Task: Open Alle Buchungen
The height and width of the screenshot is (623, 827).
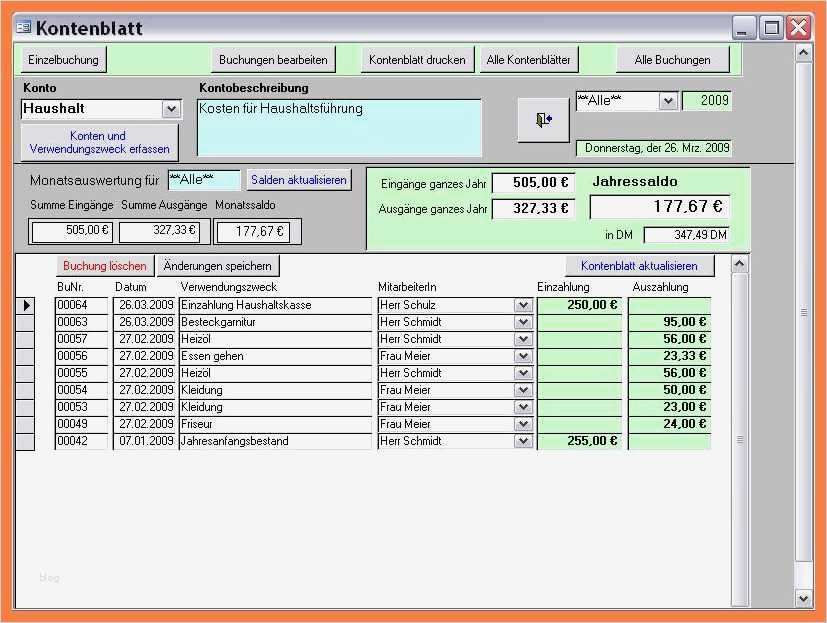Action: [673, 59]
